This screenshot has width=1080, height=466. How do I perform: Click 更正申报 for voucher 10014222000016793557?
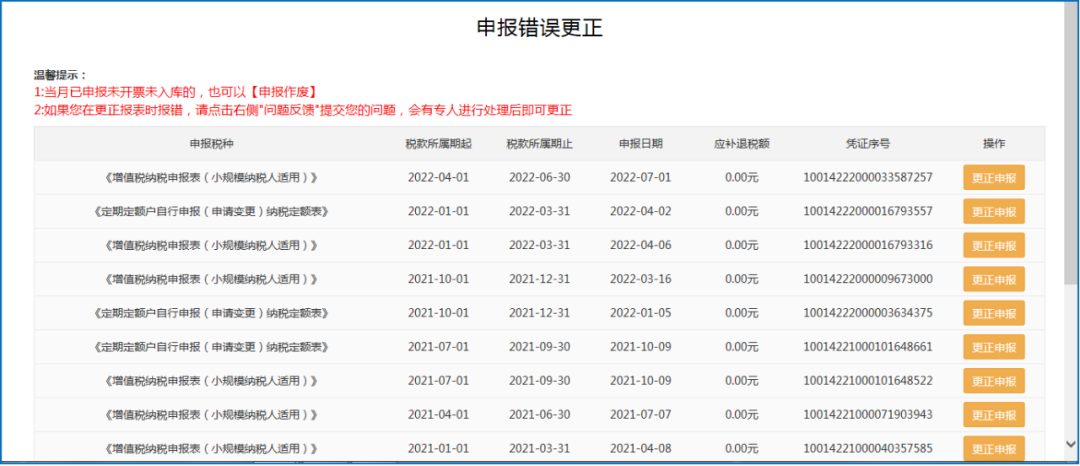coord(993,211)
